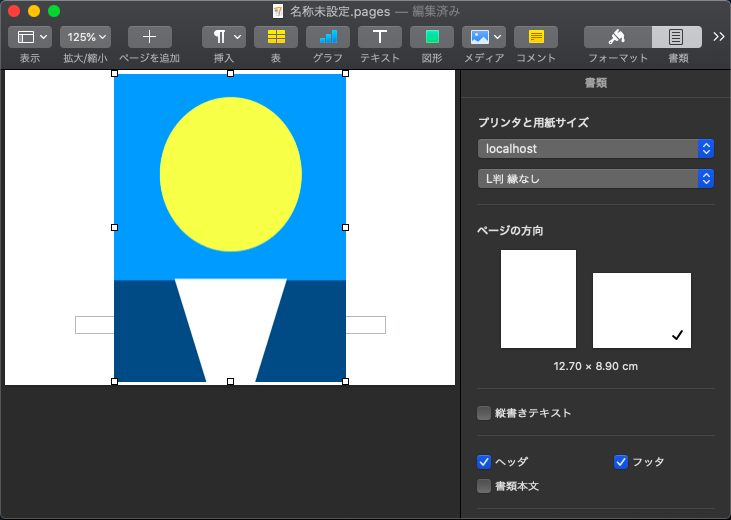731x520 pixels.
Task: Open the media menu in toolbar
Action: 484,37
